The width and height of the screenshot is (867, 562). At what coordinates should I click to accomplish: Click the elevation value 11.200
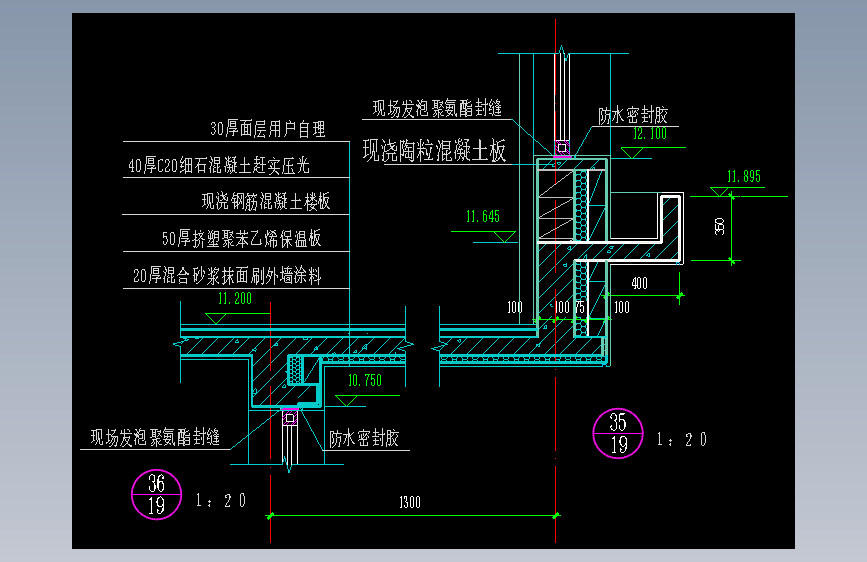pyautogui.click(x=235, y=299)
